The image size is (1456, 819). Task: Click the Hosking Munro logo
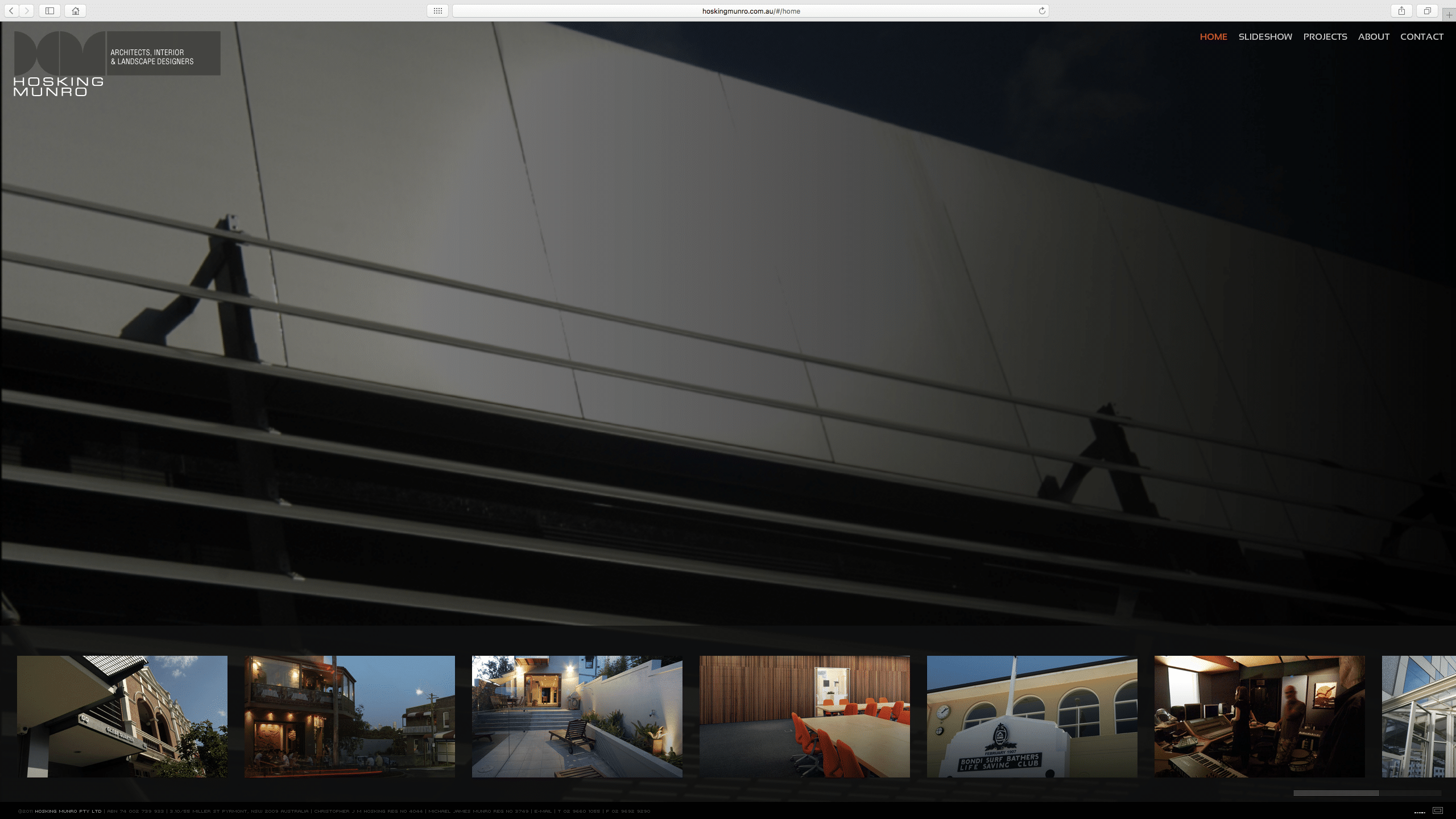(59, 64)
